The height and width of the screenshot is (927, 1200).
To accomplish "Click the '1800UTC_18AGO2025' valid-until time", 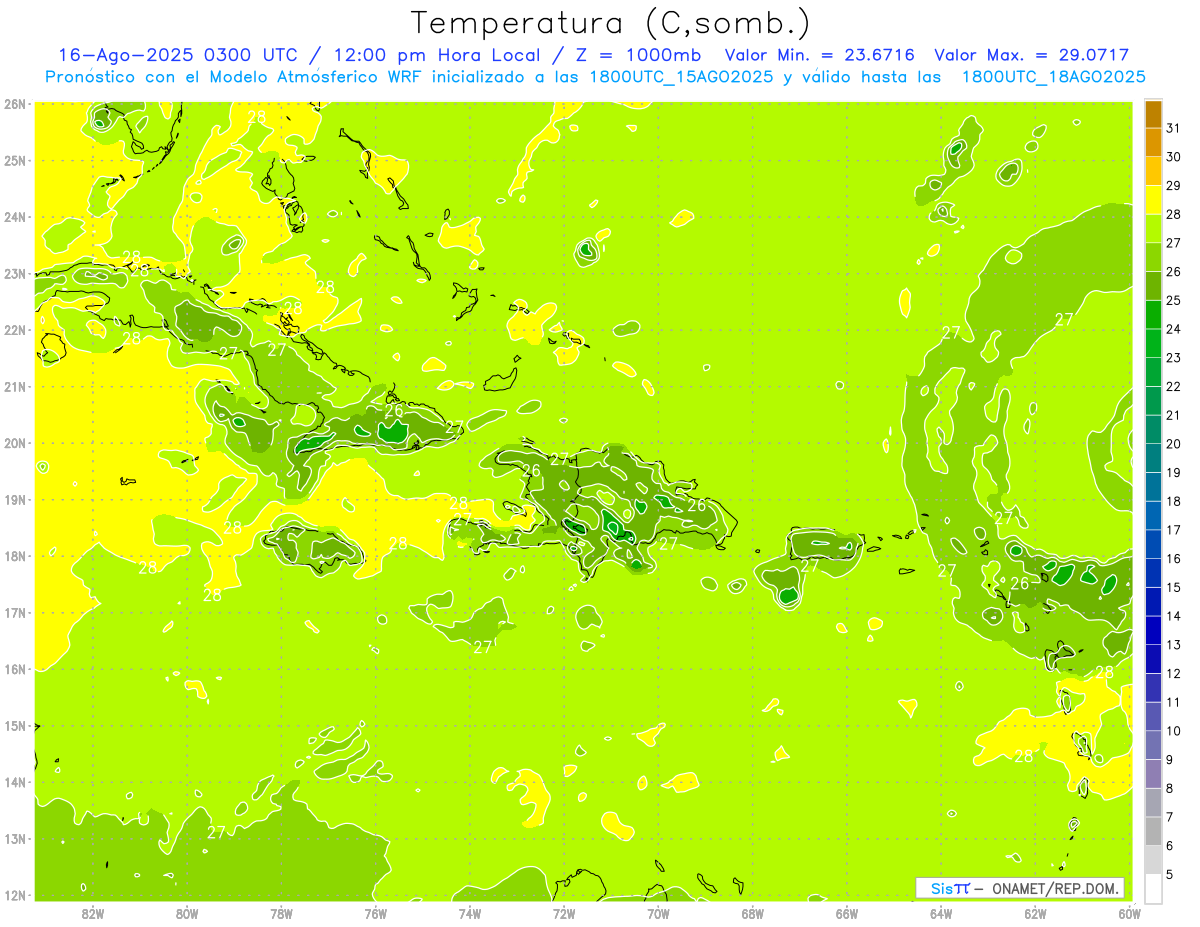I will (x=1052, y=77).
